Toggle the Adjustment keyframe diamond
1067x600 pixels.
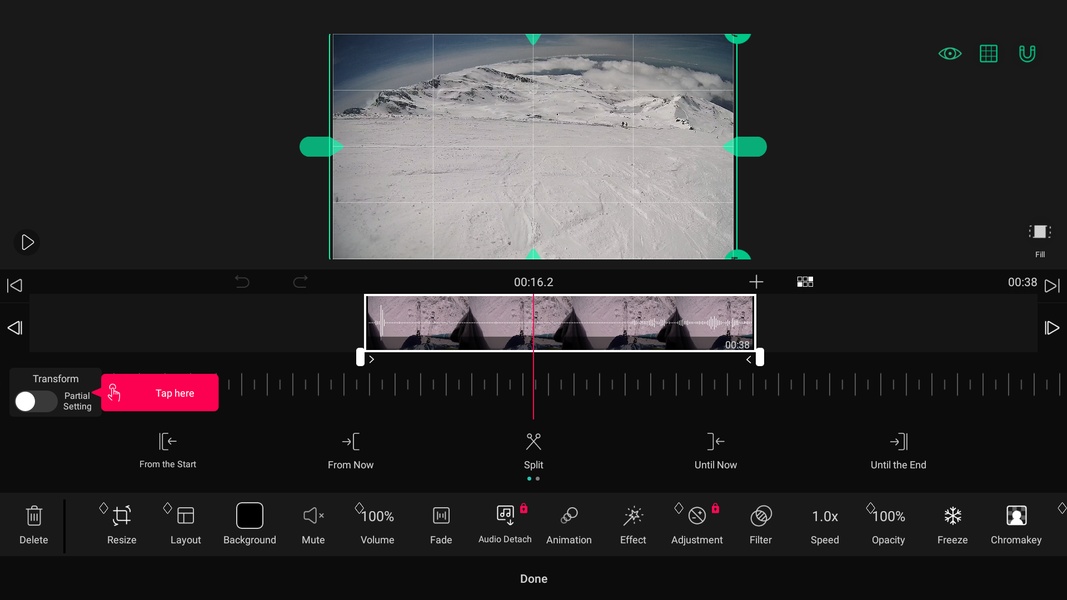click(678, 507)
